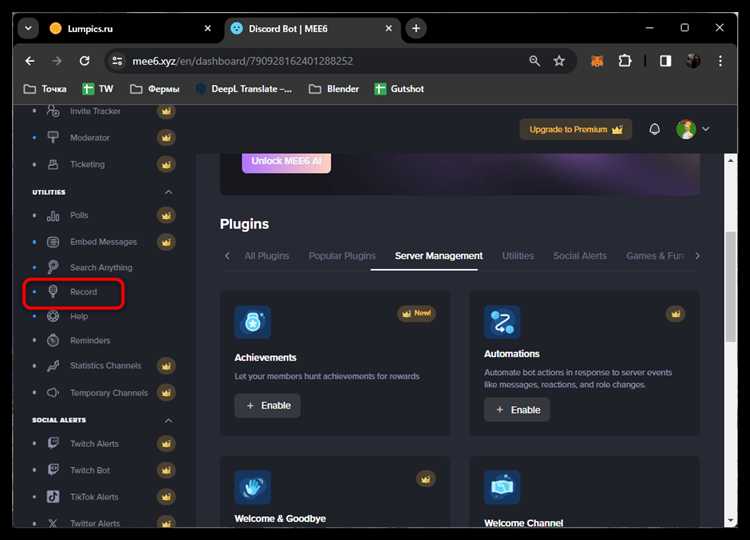This screenshot has height=540, width=750.
Task: Click the Twitch Bot icon
Action: point(53,470)
